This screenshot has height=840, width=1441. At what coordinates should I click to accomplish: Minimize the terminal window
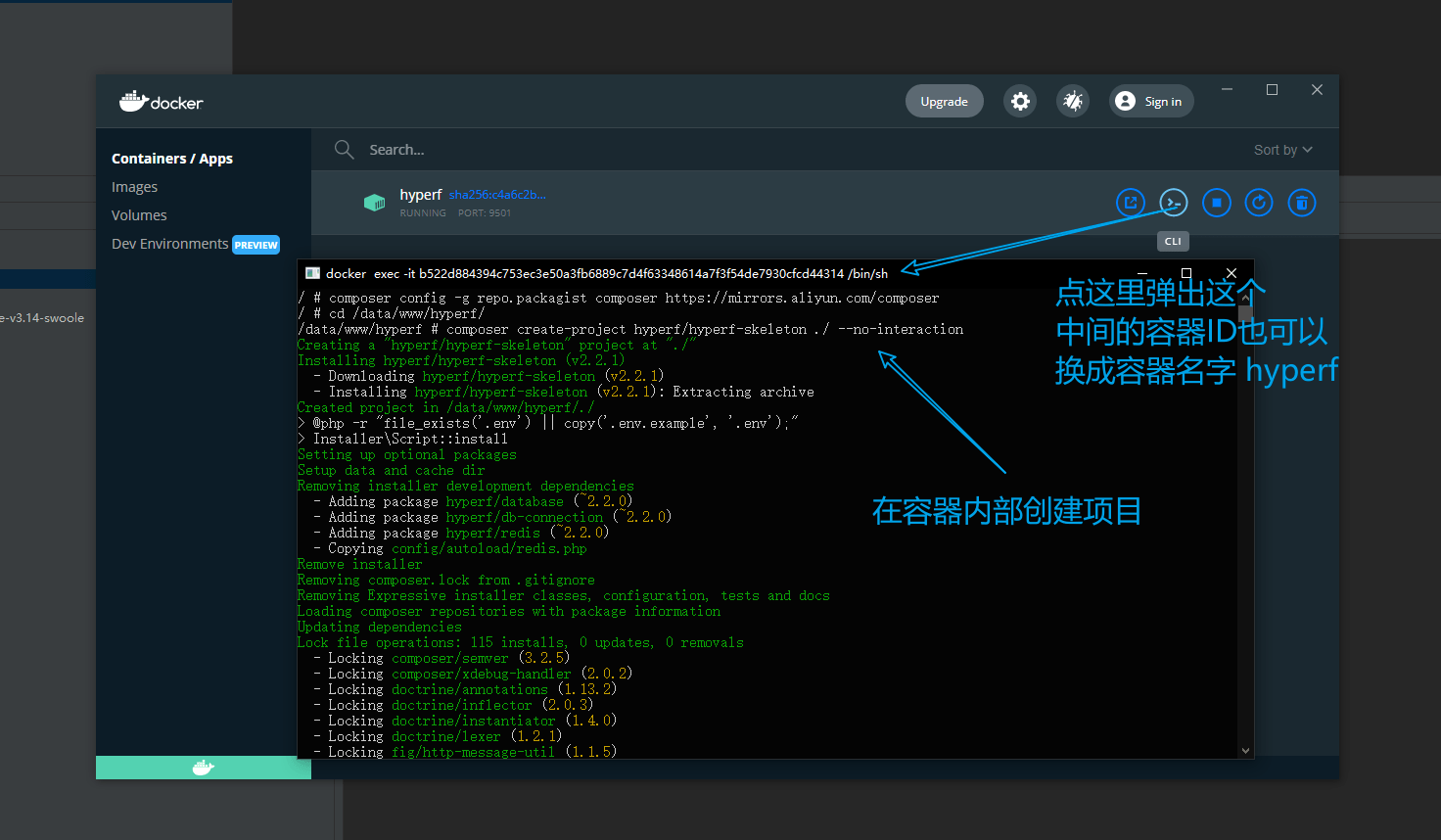tap(1141, 273)
